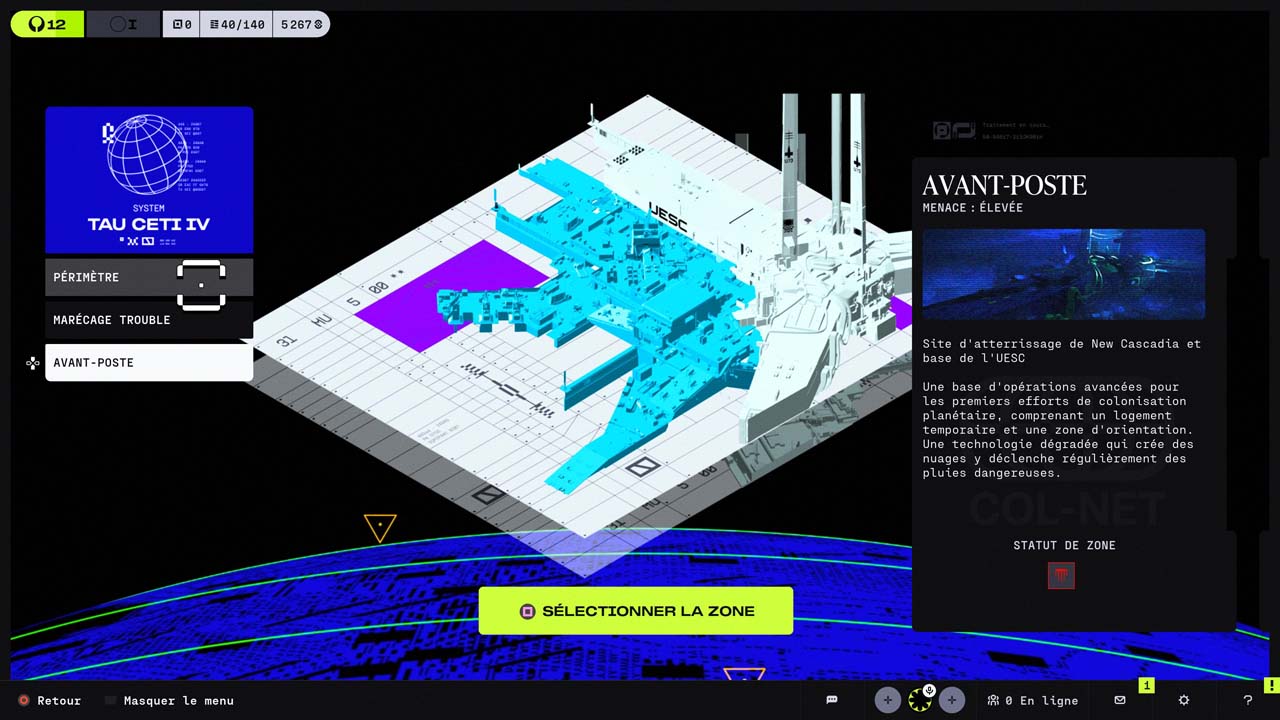The height and width of the screenshot is (720, 1280).
Task: Select the Marécage Trouble zone
Action: click(148, 320)
